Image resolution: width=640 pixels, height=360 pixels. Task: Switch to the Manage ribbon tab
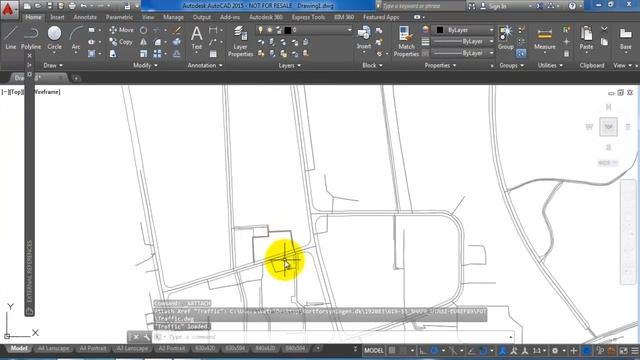click(x=173, y=17)
